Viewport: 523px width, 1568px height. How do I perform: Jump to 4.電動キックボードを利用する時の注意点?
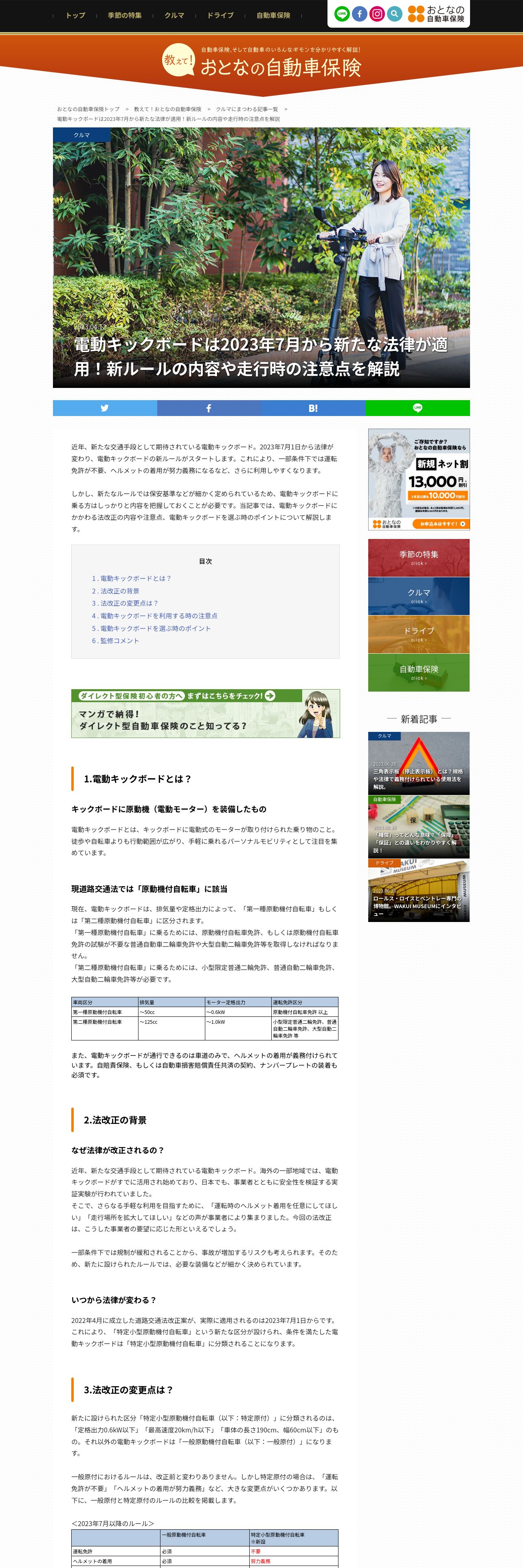pos(155,616)
